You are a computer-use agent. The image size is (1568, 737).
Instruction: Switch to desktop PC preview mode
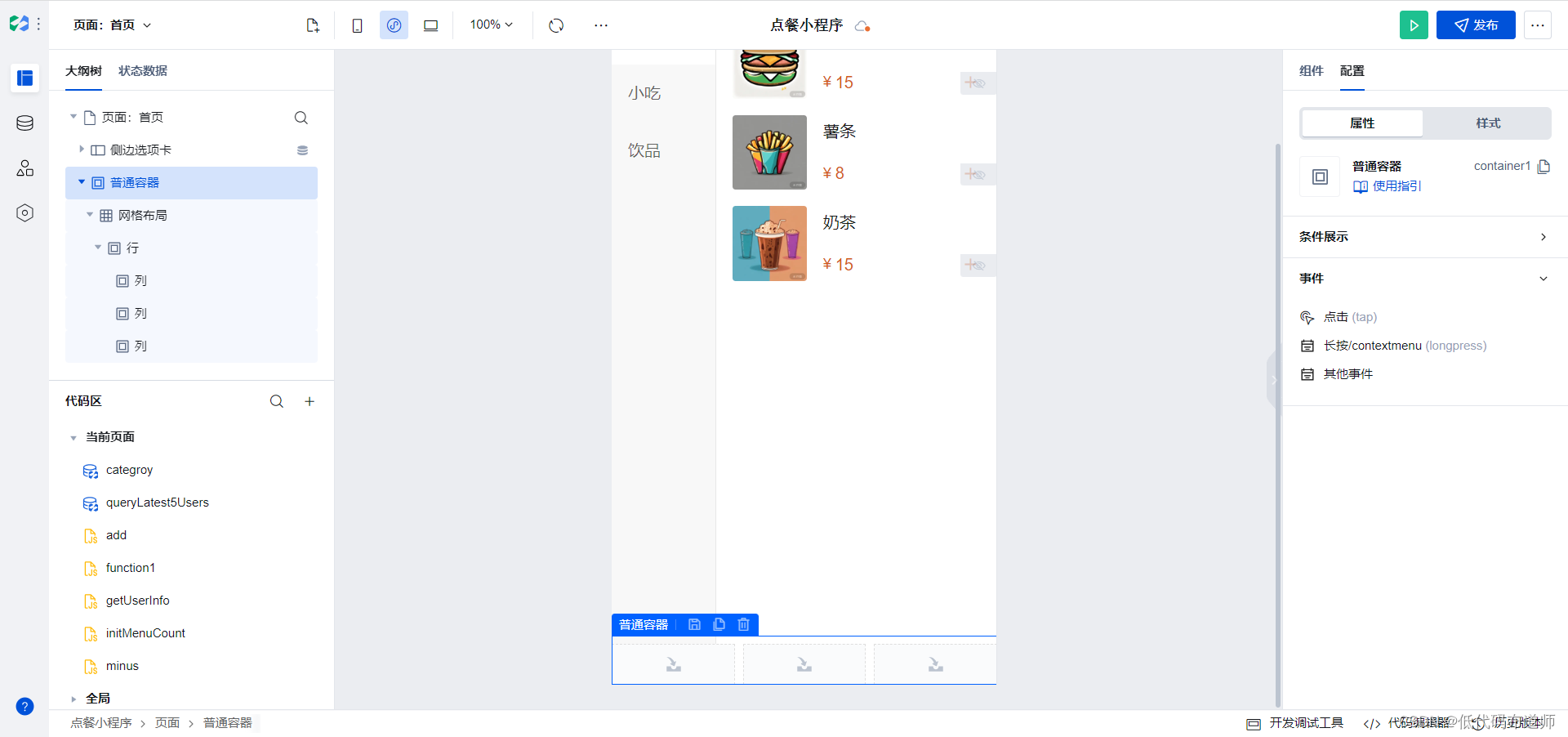430,25
